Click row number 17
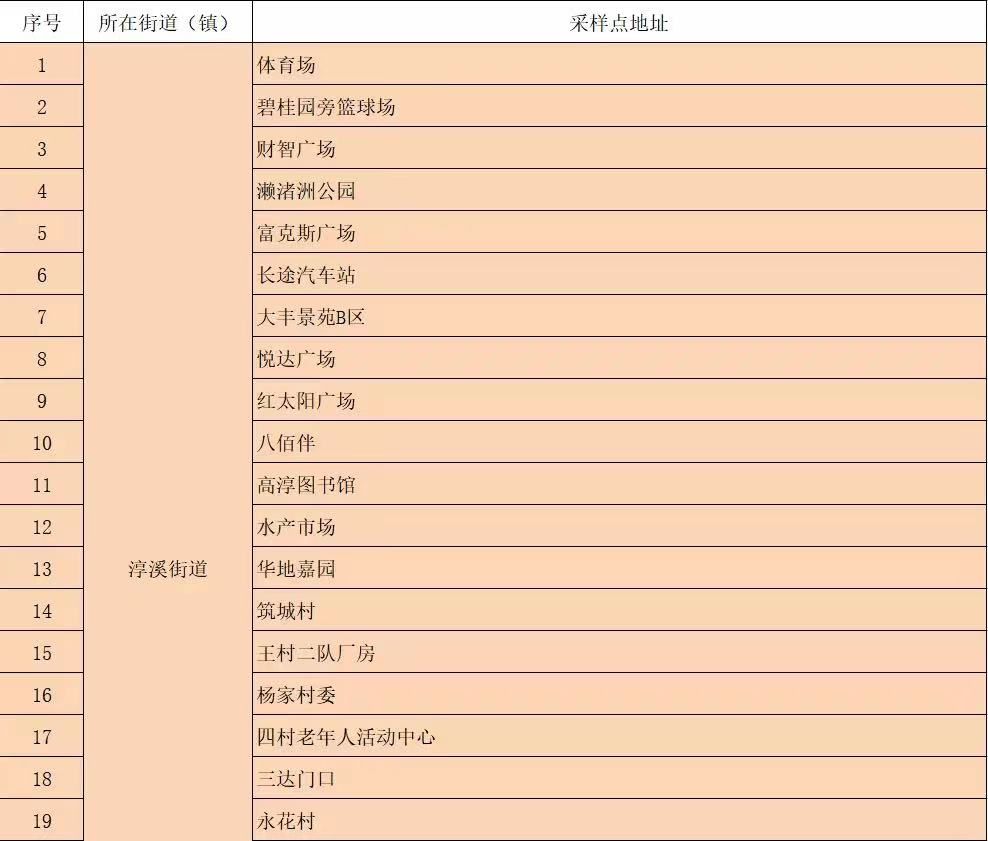Viewport: 988px width, 841px height. coord(42,736)
